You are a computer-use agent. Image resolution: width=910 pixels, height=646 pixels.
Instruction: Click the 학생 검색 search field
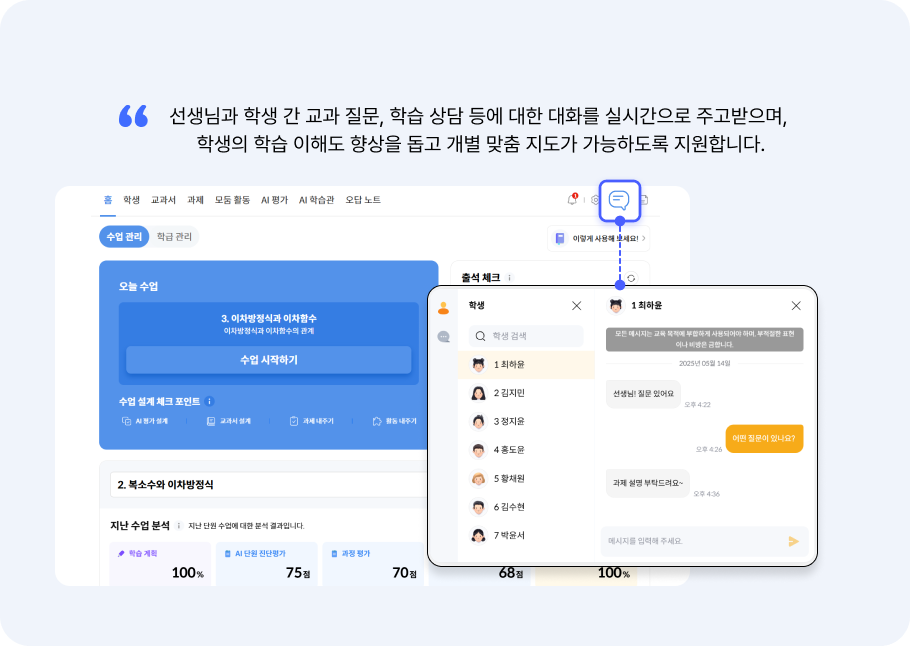(x=526, y=336)
